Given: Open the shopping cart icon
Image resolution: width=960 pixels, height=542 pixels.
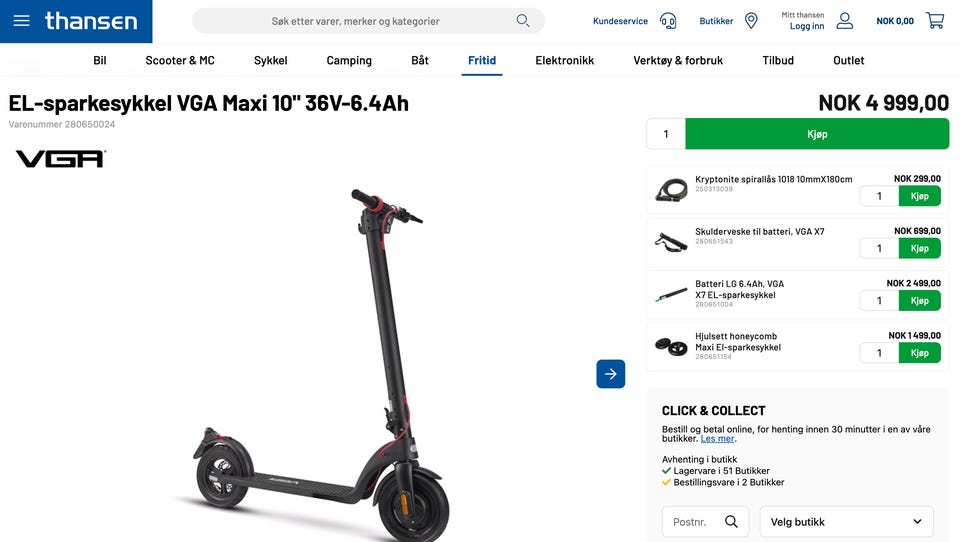Looking at the screenshot, I should pos(935,21).
